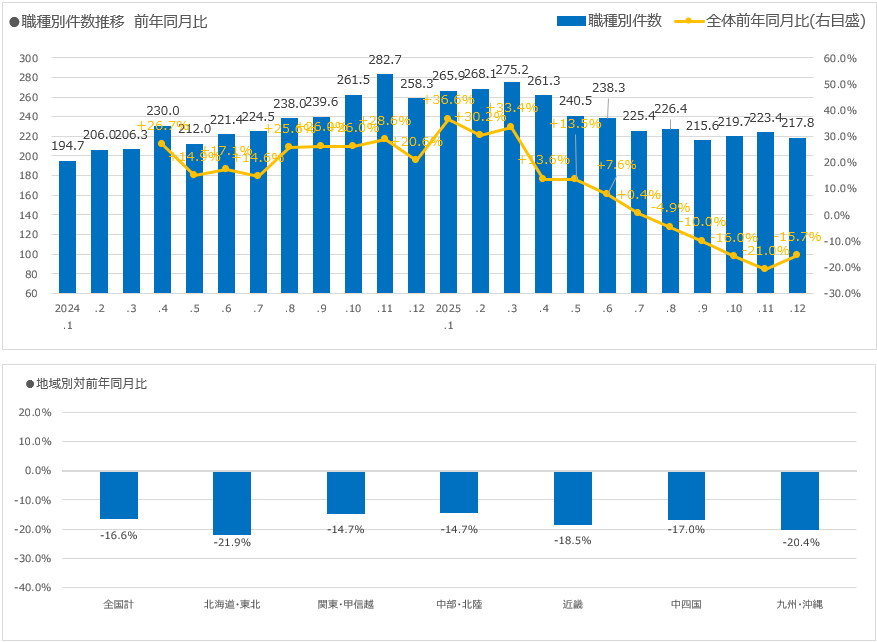Screen dimensions: 877x642
Task: Click the line point labeled -21.0%
Action: tap(765, 268)
